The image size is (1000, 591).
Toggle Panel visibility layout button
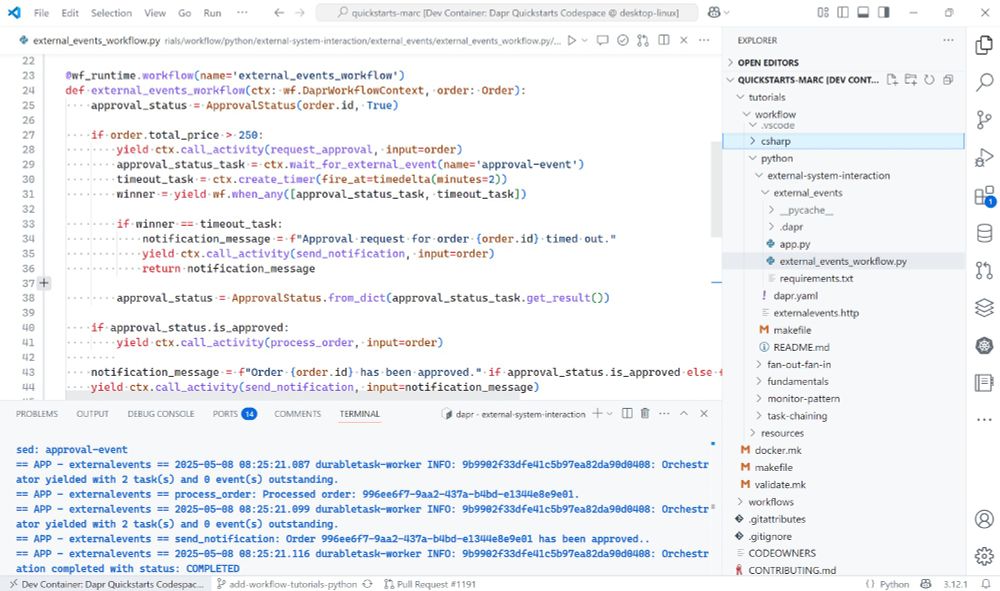tap(863, 12)
